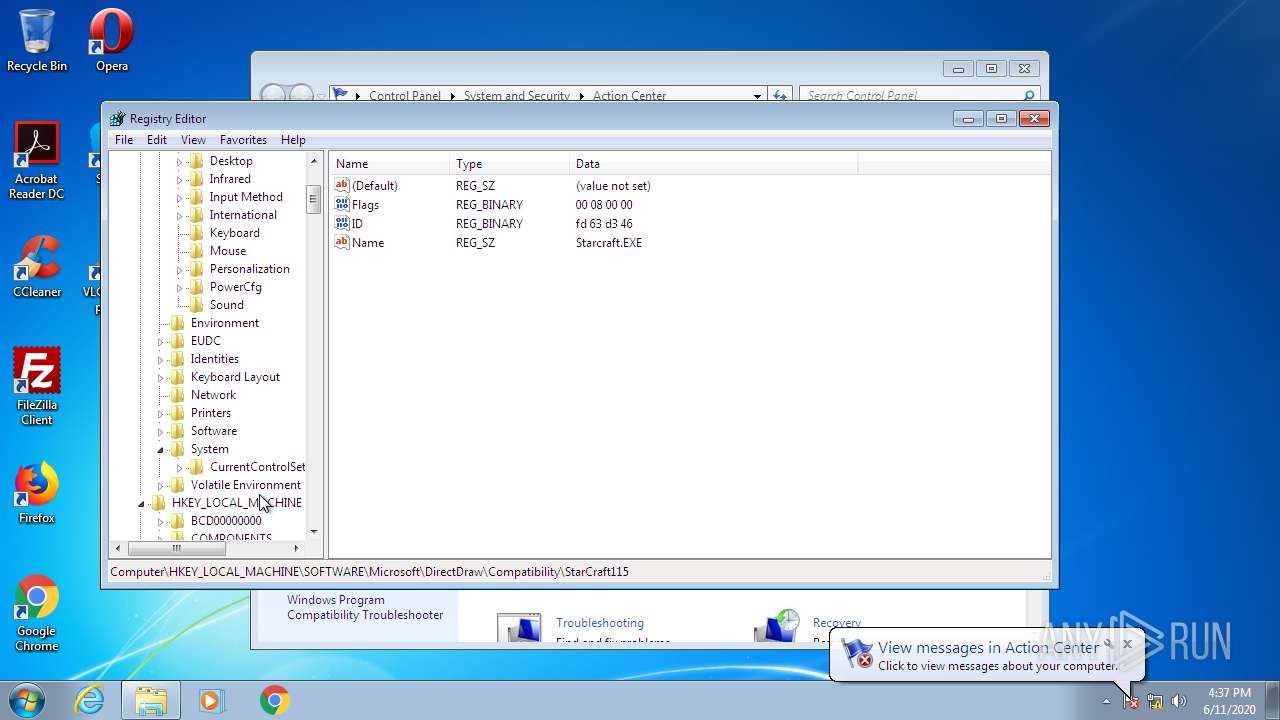Expand the EUDC key
This screenshot has height=720, width=1280.
click(161, 341)
